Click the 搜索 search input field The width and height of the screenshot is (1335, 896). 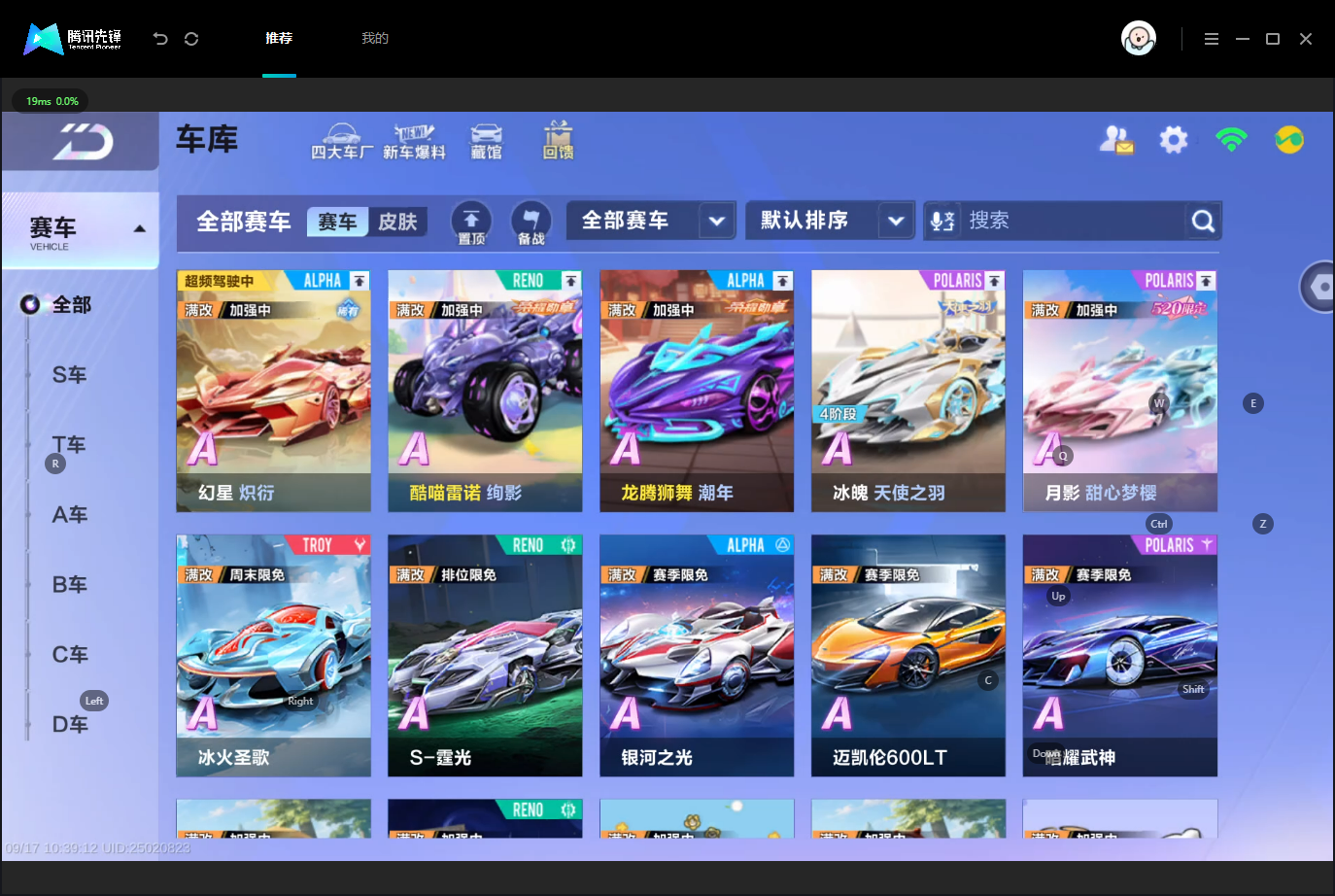coord(1073,221)
